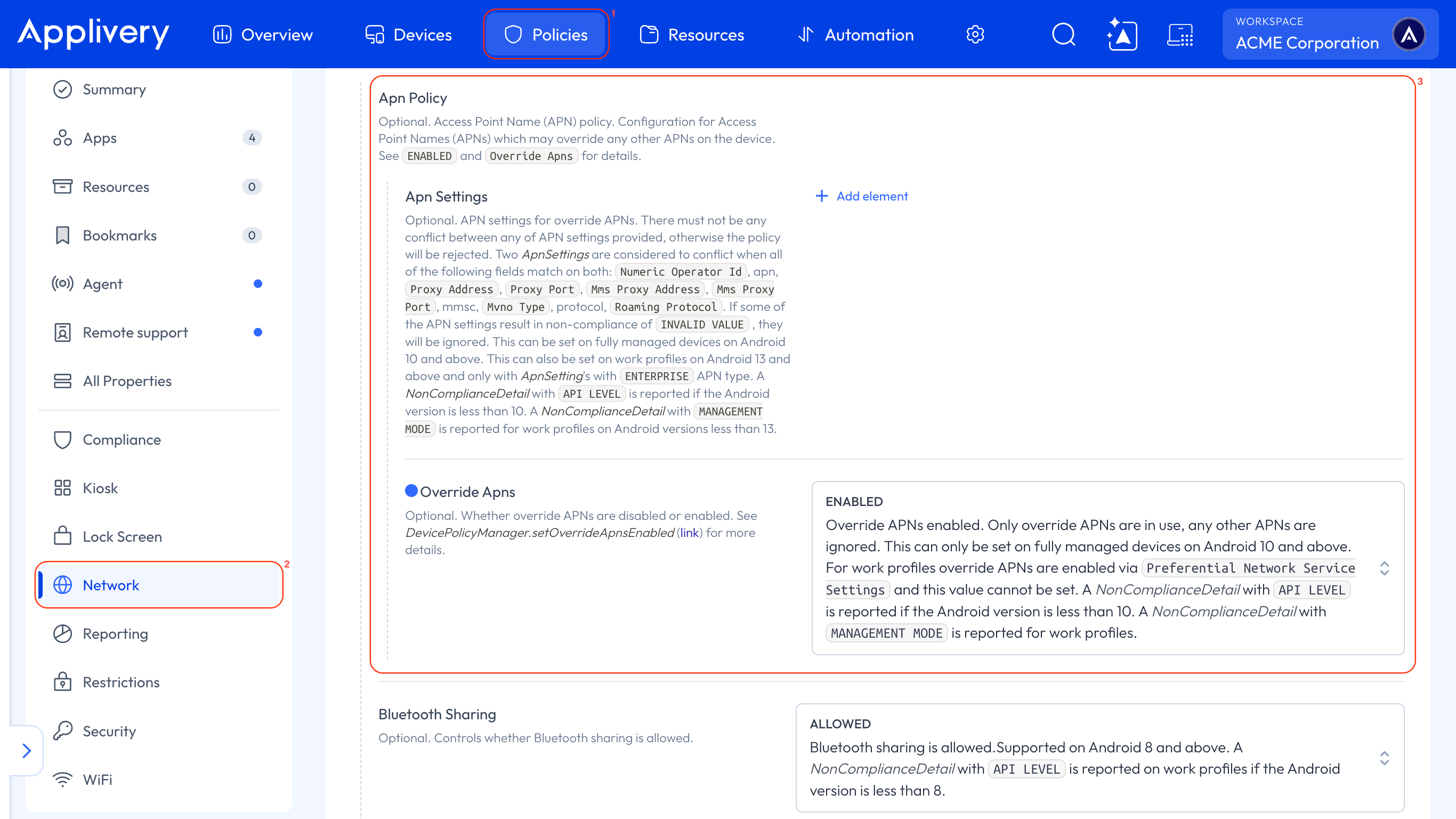
Task: Open the AI assistant sparkle icon
Action: pyautogui.click(x=1121, y=35)
